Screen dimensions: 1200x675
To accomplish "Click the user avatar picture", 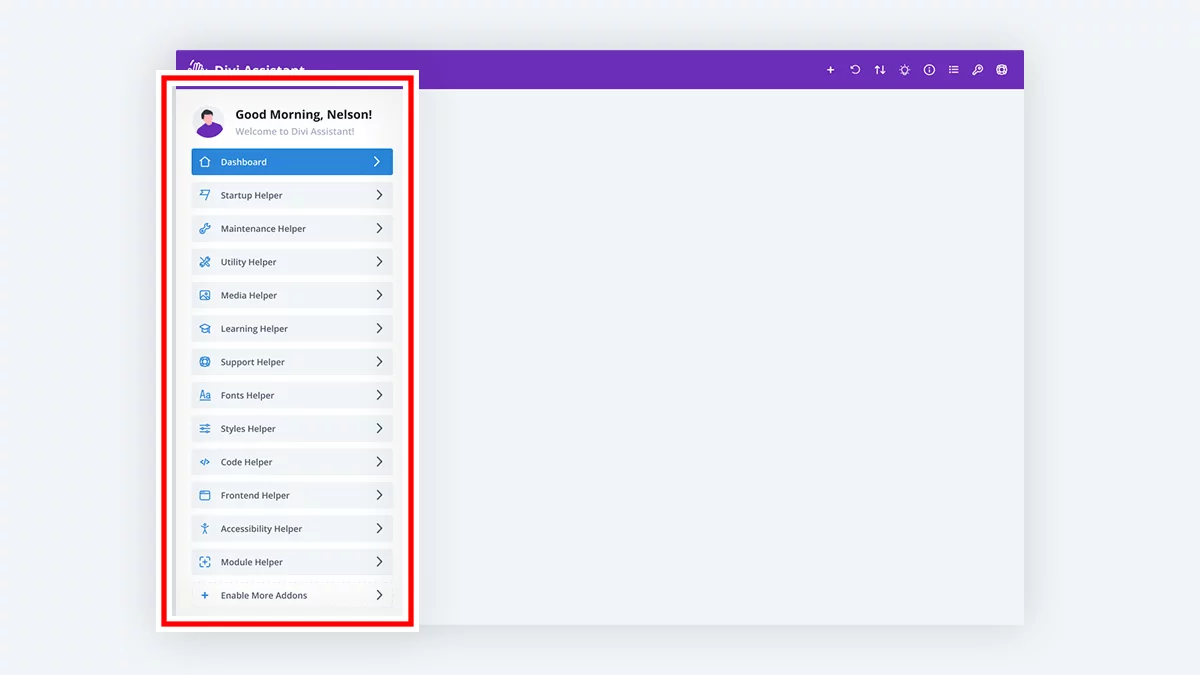I will 209,122.
